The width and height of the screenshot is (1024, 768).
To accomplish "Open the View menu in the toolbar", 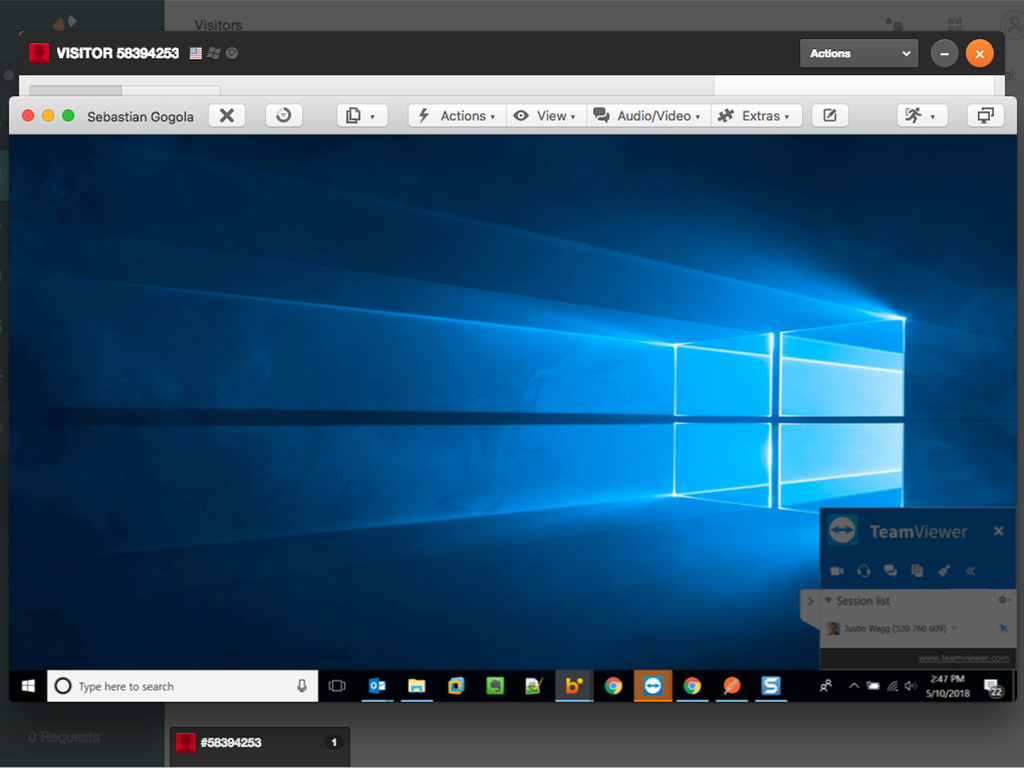I will pos(546,115).
